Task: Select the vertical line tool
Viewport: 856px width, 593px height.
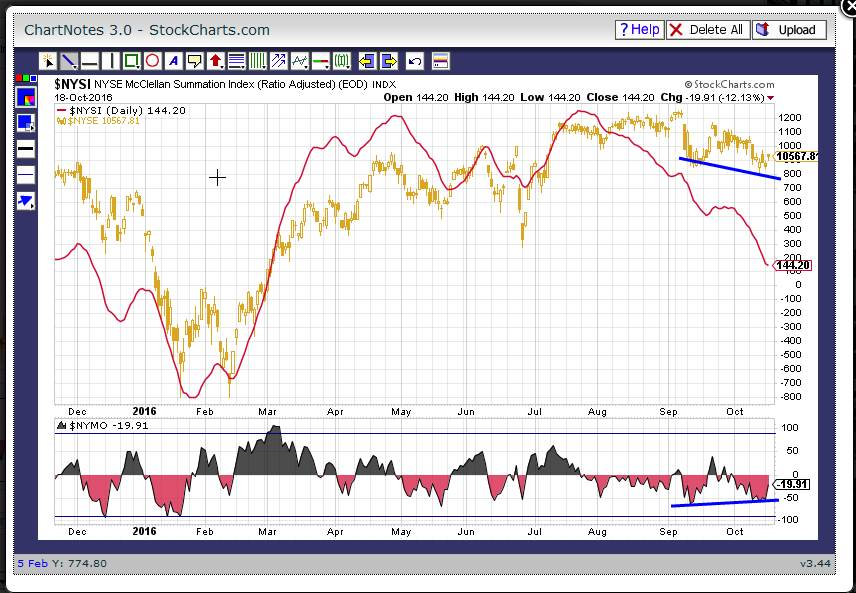Action: click(111, 60)
